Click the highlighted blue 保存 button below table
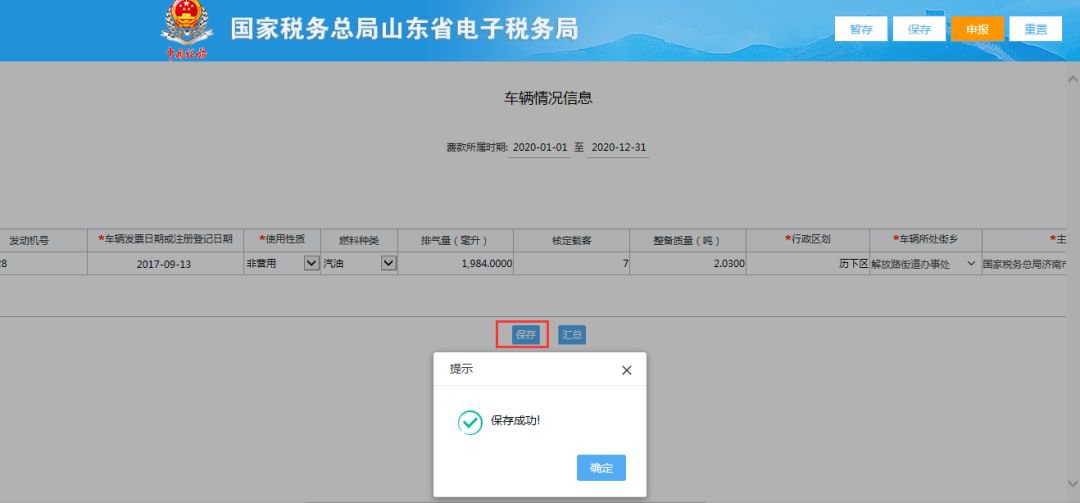 (525, 335)
